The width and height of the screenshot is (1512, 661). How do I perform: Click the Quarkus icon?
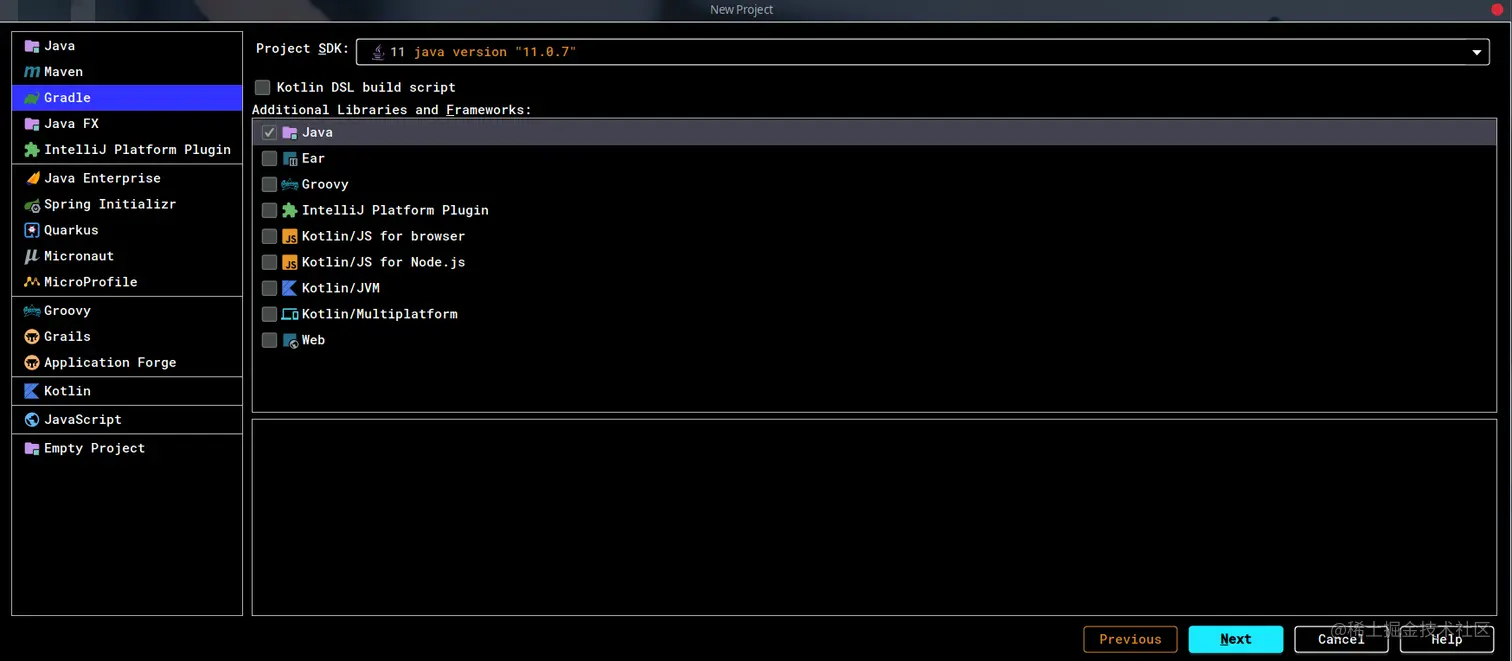(32, 230)
